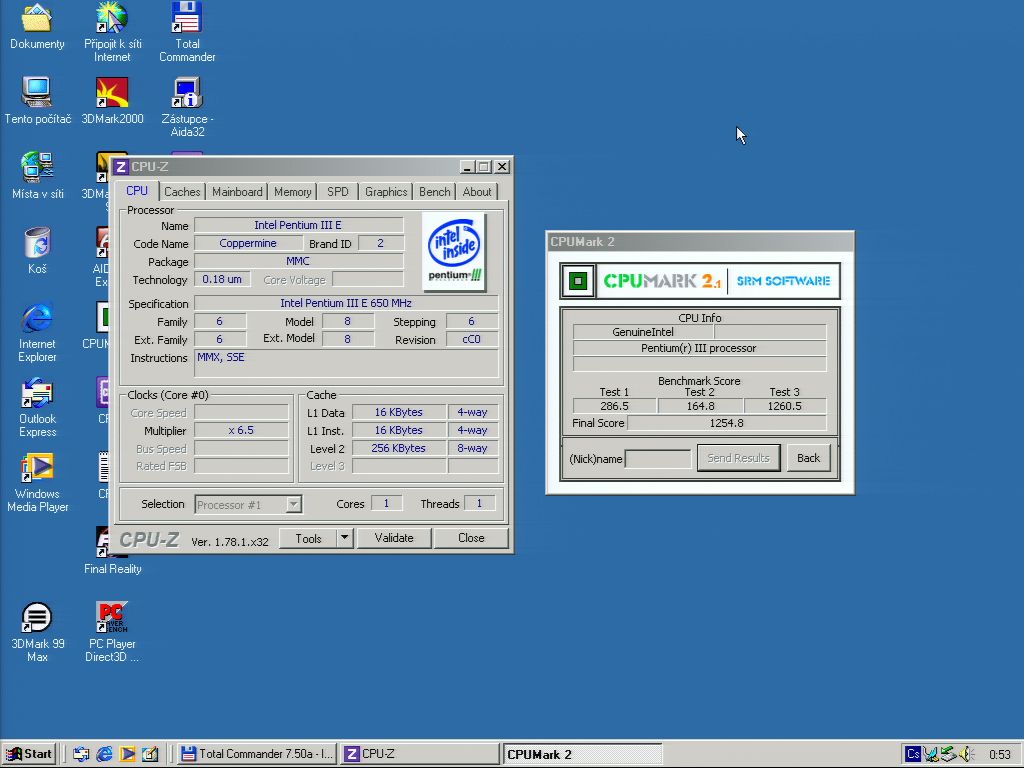Select the Koš recycle bin icon
Image resolution: width=1024 pixels, height=768 pixels.
tap(37, 250)
